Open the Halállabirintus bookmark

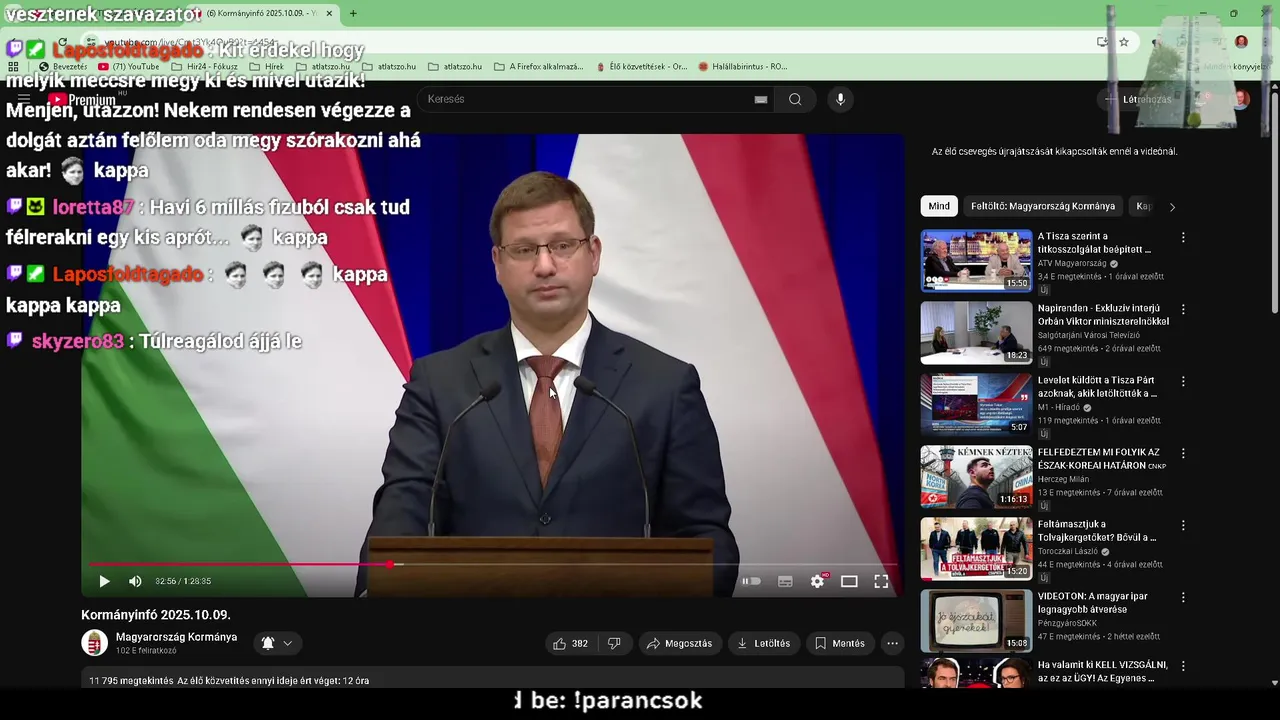pos(743,67)
